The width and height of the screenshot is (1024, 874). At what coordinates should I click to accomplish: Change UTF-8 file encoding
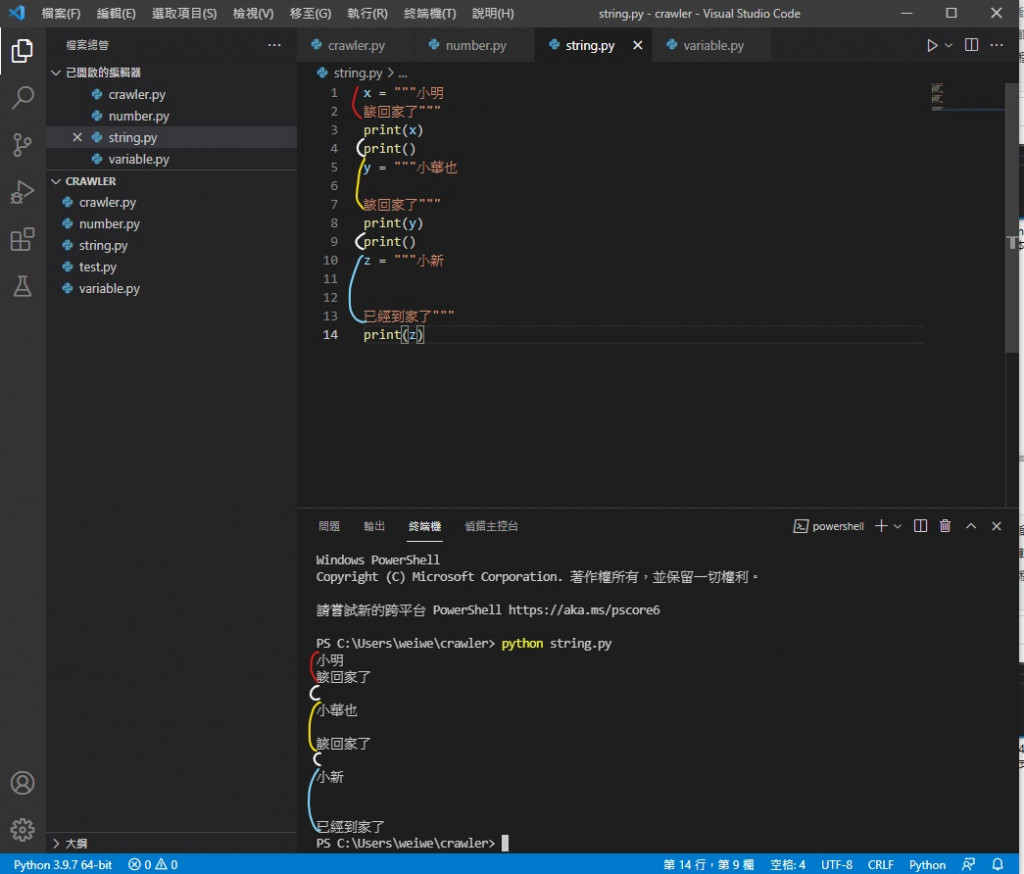837,864
